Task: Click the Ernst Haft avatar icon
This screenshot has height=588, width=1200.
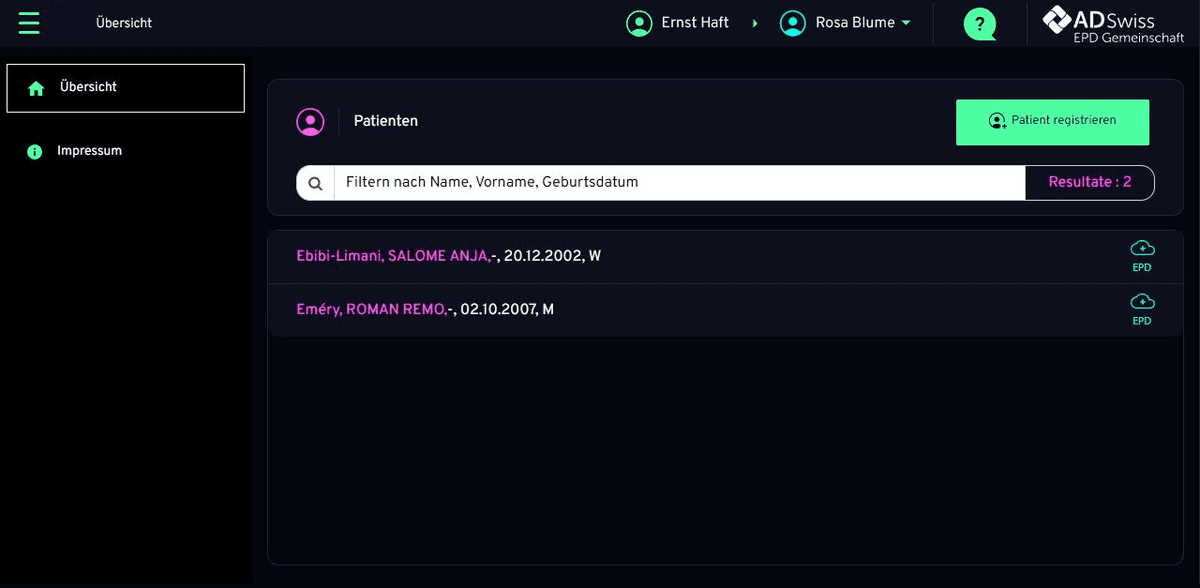Action: tap(639, 23)
